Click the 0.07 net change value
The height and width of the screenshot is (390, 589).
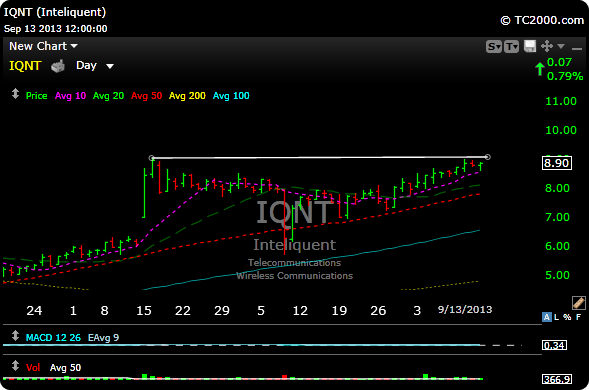(559, 62)
